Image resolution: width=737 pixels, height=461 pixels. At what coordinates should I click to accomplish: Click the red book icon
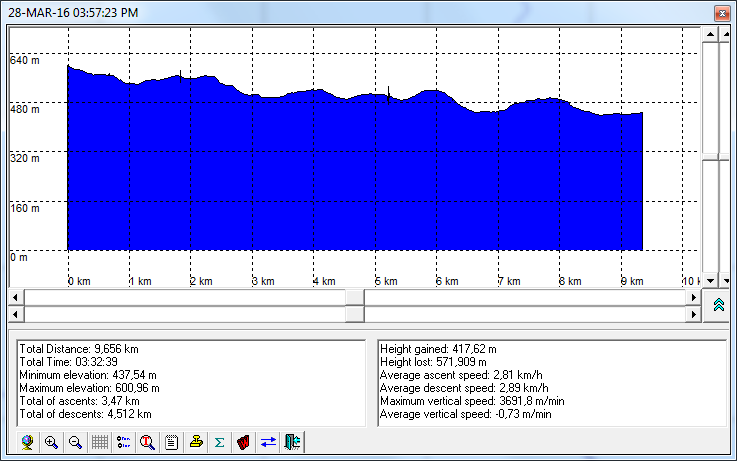[243, 442]
